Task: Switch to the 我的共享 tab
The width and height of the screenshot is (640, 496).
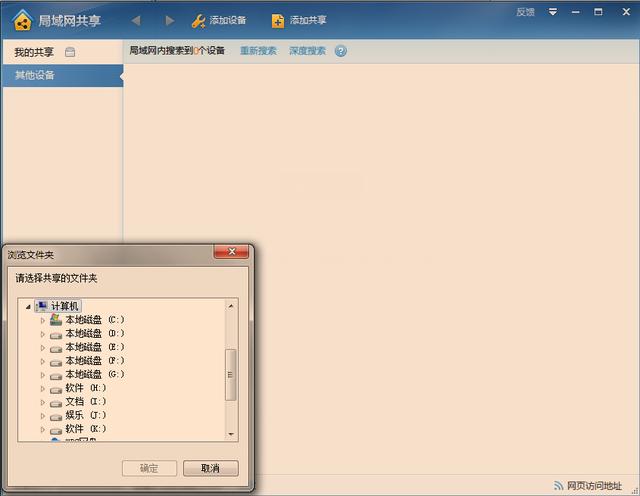Action: pyautogui.click(x=34, y=52)
